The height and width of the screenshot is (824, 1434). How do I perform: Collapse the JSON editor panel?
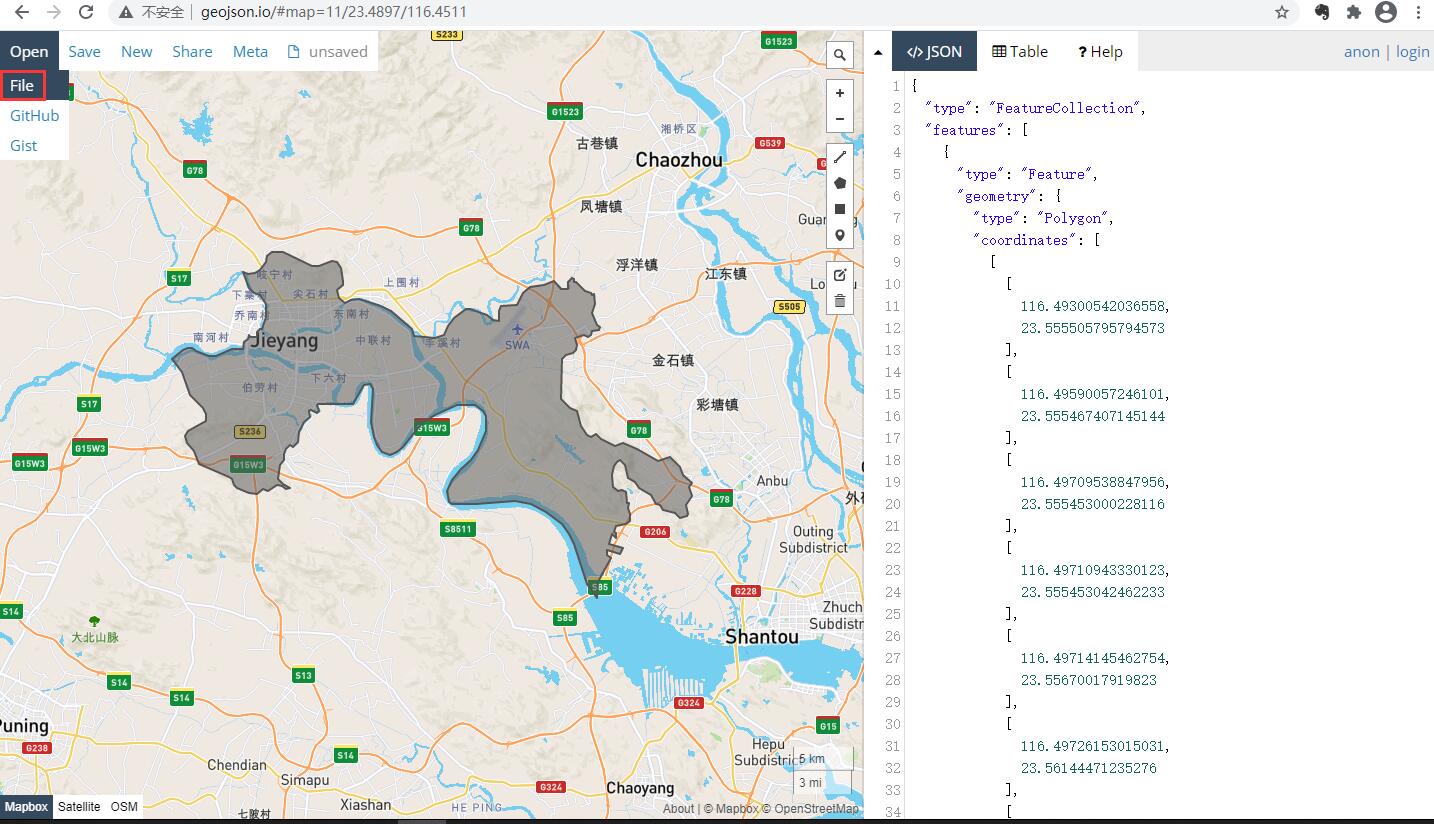877,51
